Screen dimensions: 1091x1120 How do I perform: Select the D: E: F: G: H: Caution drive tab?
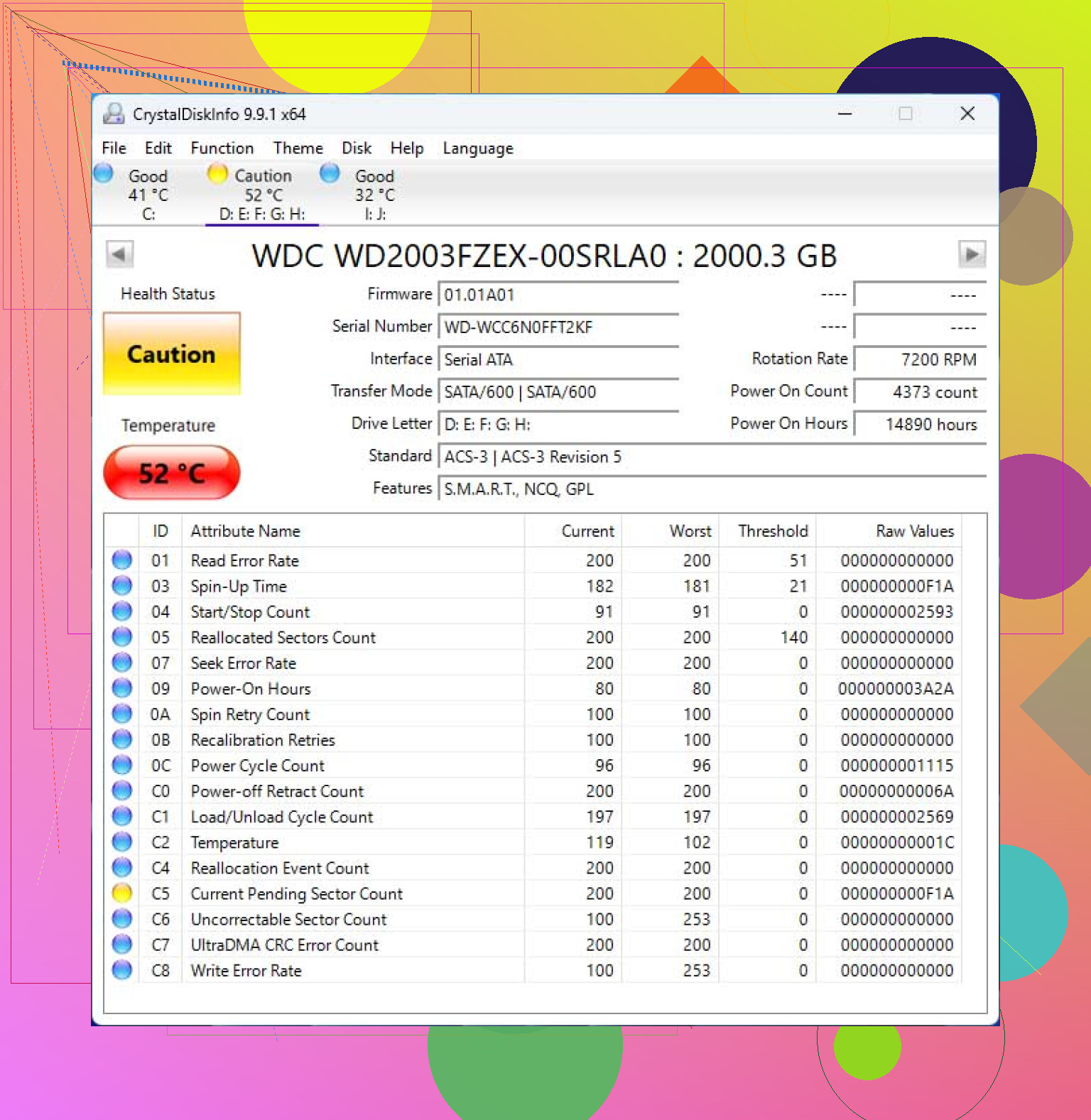(262, 194)
